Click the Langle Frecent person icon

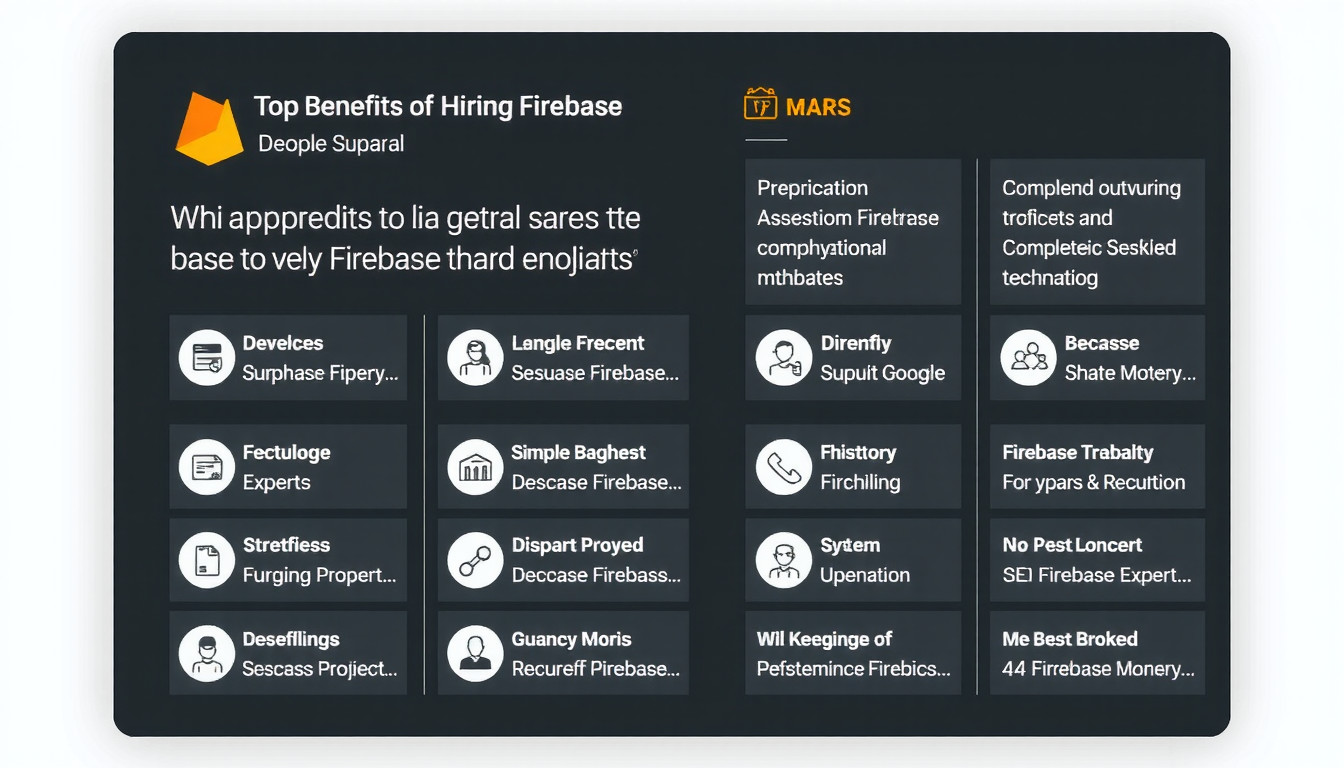point(475,358)
